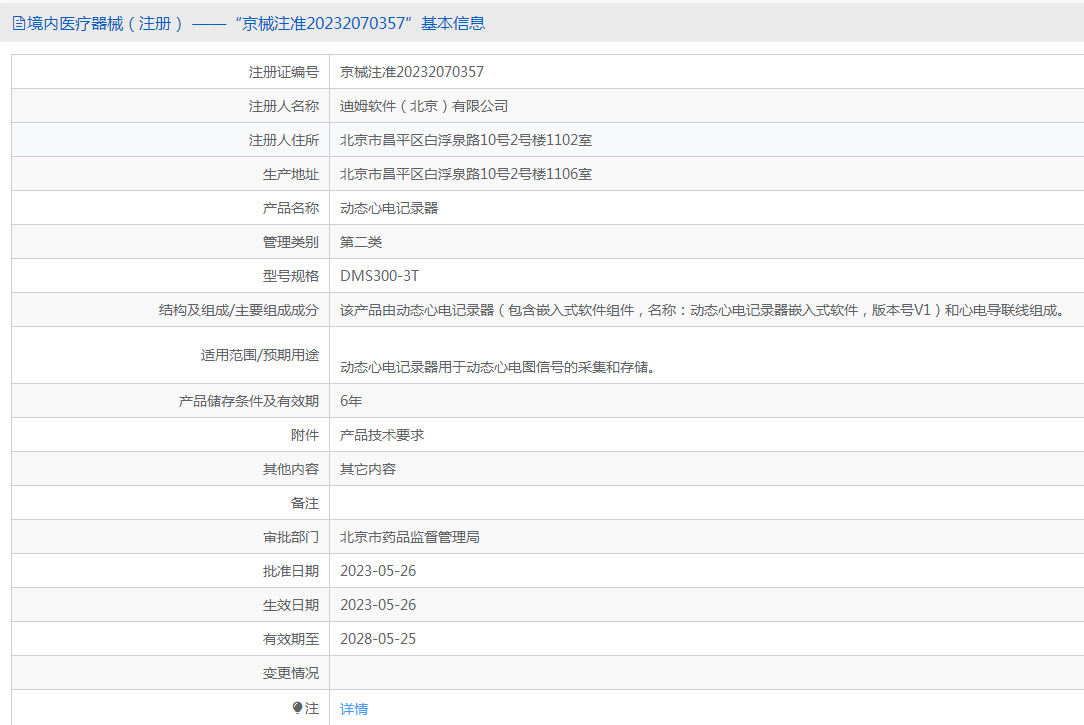
Task: Click the 管理类别 label
Action: point(290,242)
